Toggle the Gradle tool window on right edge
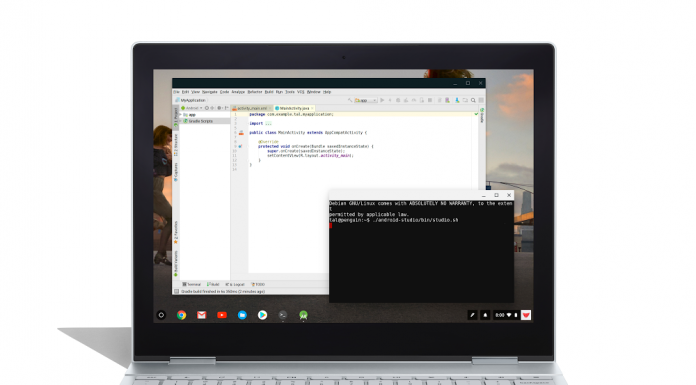 coord(482,115)
